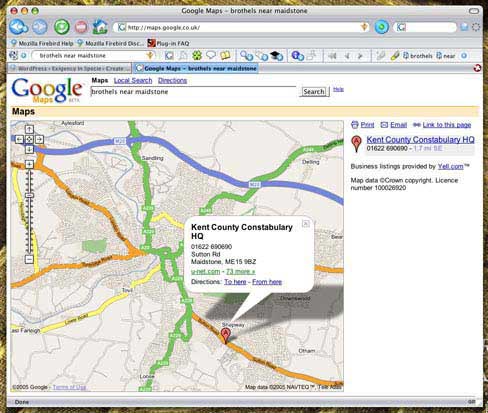Viewport: 488px width, 413px height.
Task: Click the green Reload page icon
Action: 62,27
